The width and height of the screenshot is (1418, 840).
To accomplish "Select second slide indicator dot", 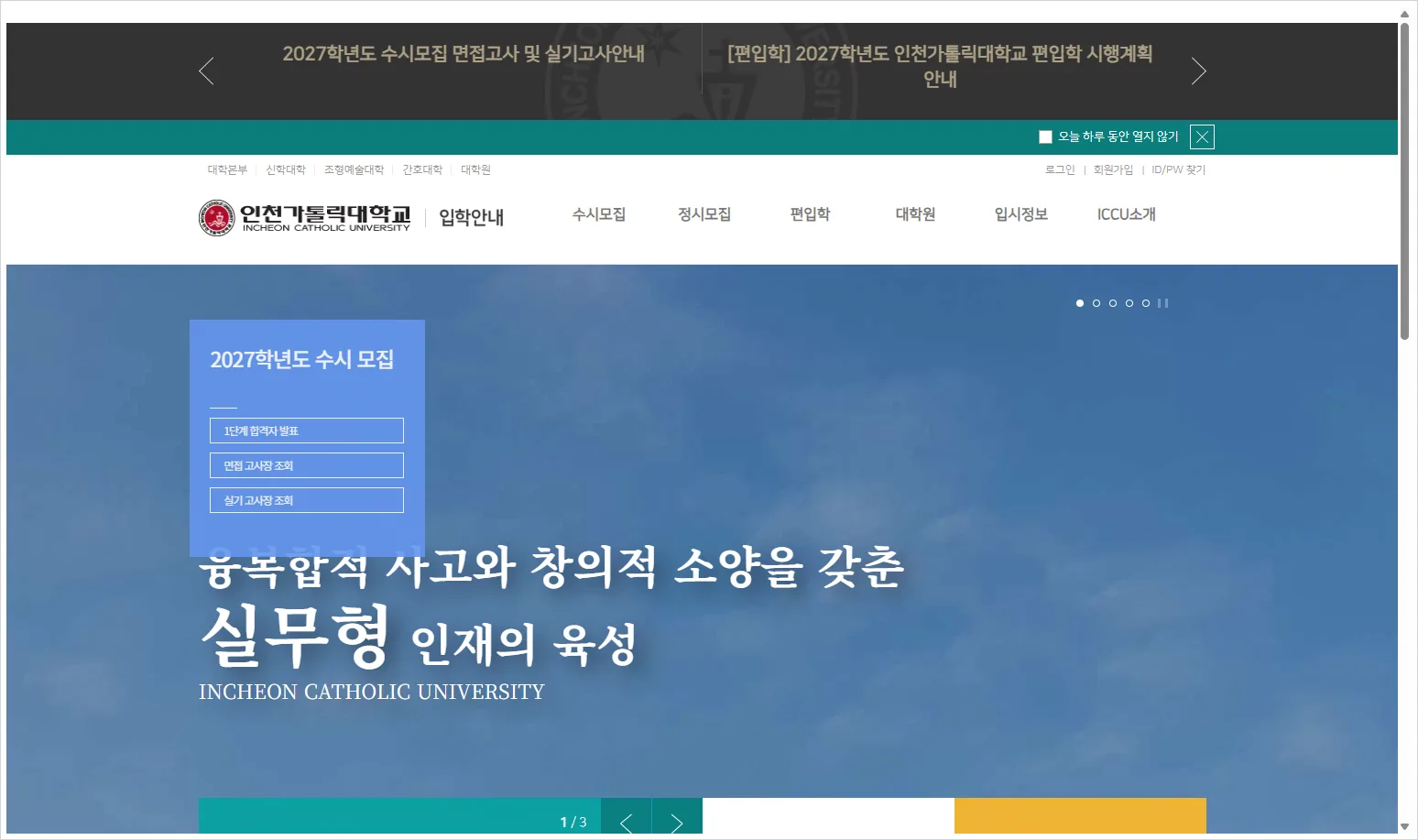I will tap(1096, 303).
